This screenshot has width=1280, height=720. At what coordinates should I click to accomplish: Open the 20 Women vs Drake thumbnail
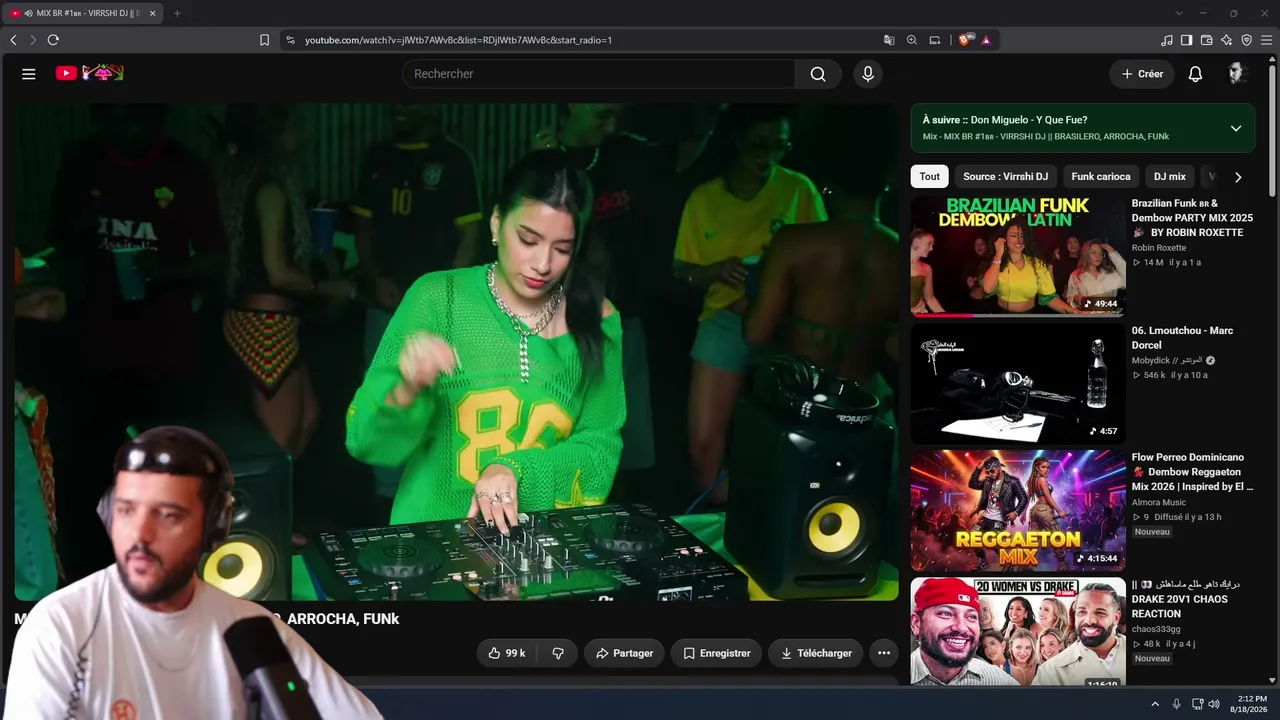click(x=1018, y=632)
